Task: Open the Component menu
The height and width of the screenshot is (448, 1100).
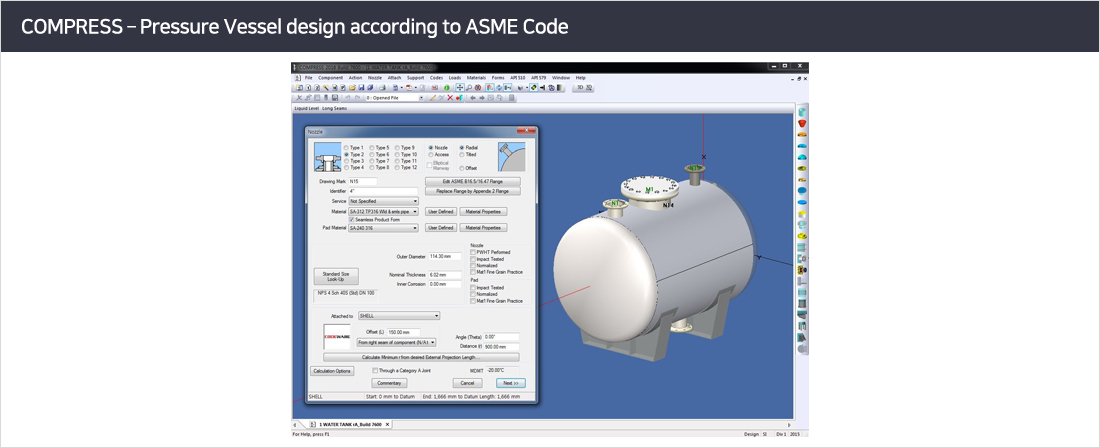Action: point(330,78)
